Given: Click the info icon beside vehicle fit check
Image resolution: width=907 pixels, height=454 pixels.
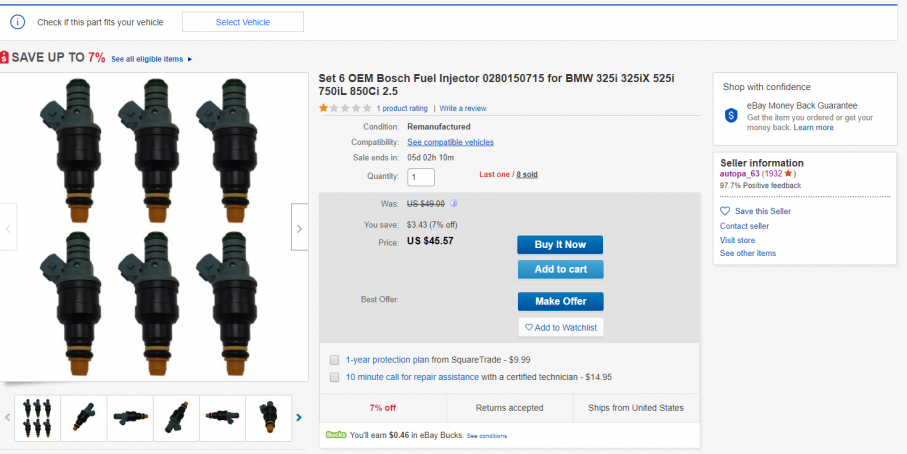Looking at the screenshot, I should (x=18, y=22).
